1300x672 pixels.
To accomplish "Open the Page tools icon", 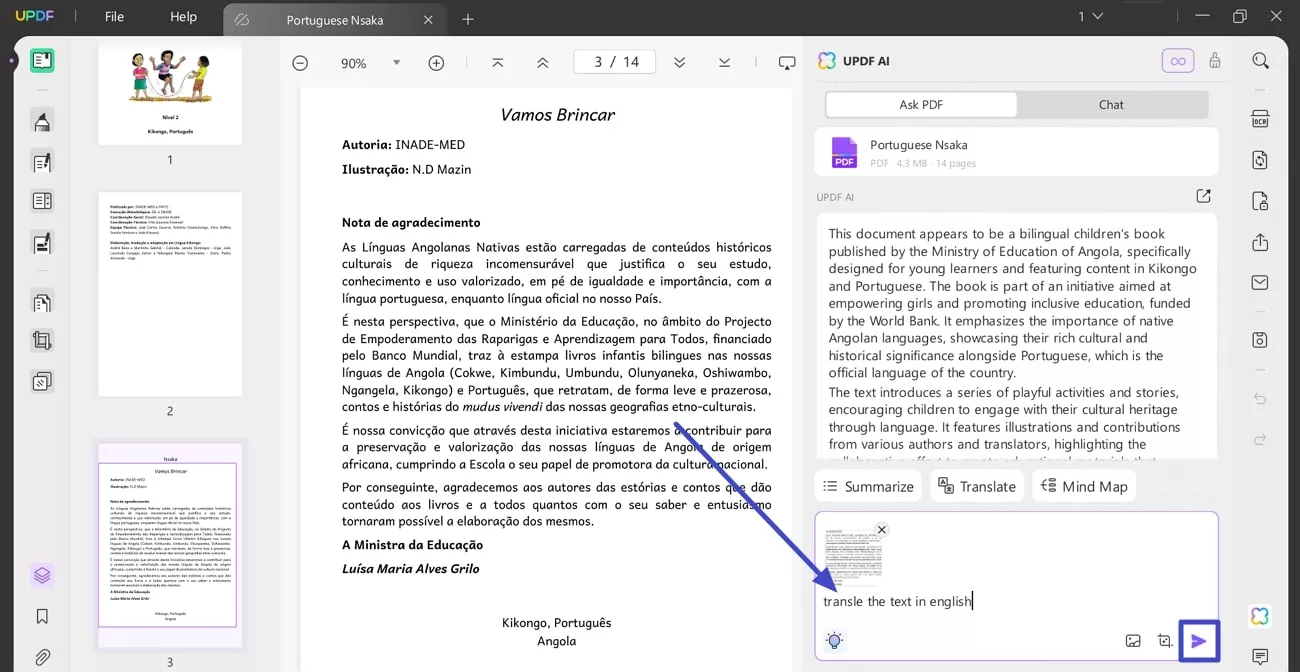I will [x=42, y=302].
